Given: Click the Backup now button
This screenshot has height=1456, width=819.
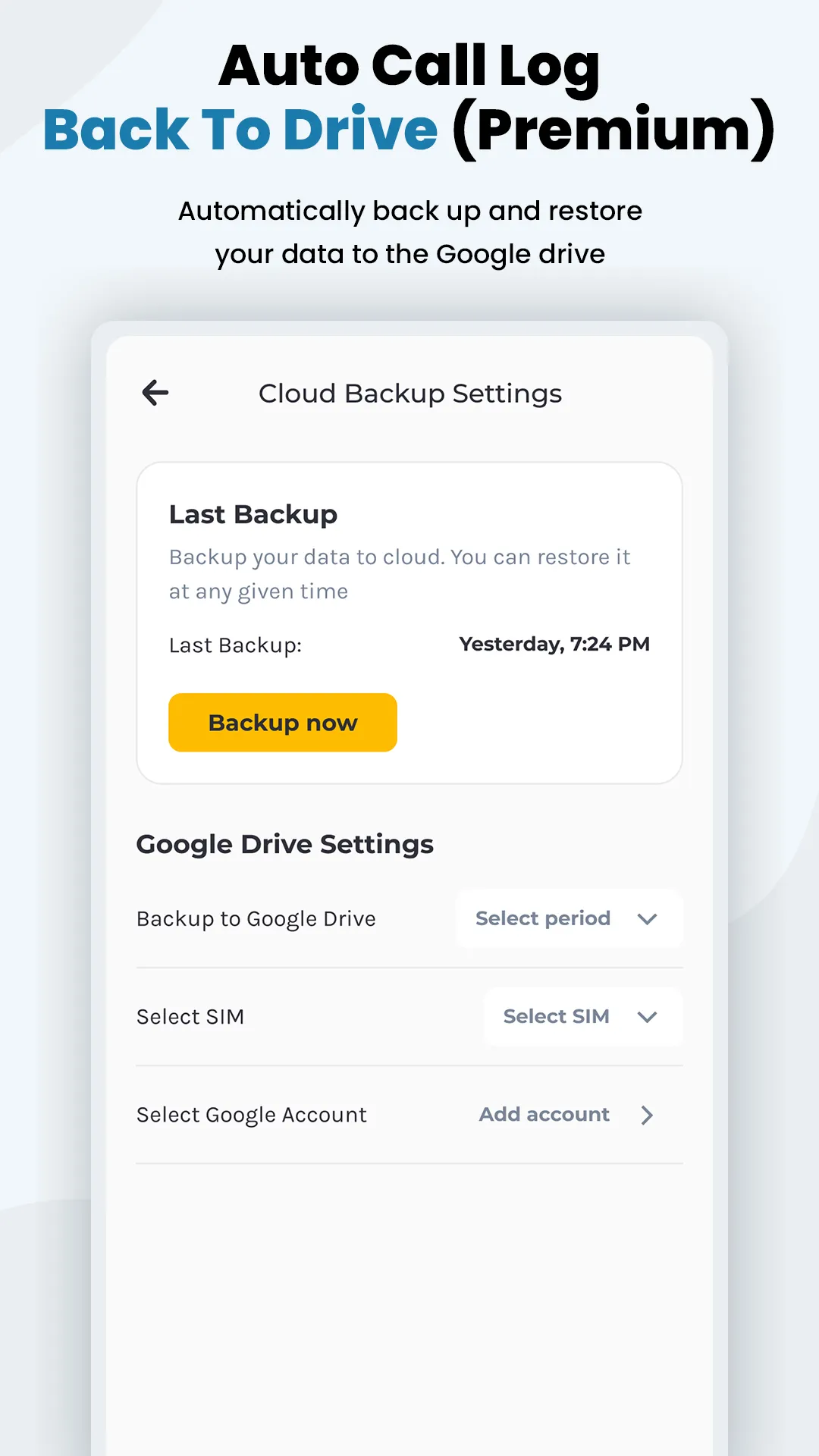Looking at the screenshot, I should coord(283,723).
